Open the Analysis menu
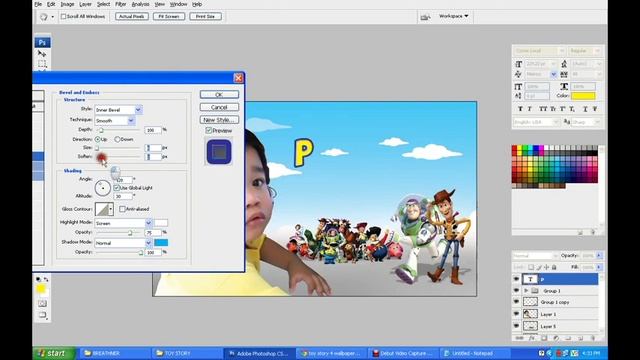 [140, 4]
